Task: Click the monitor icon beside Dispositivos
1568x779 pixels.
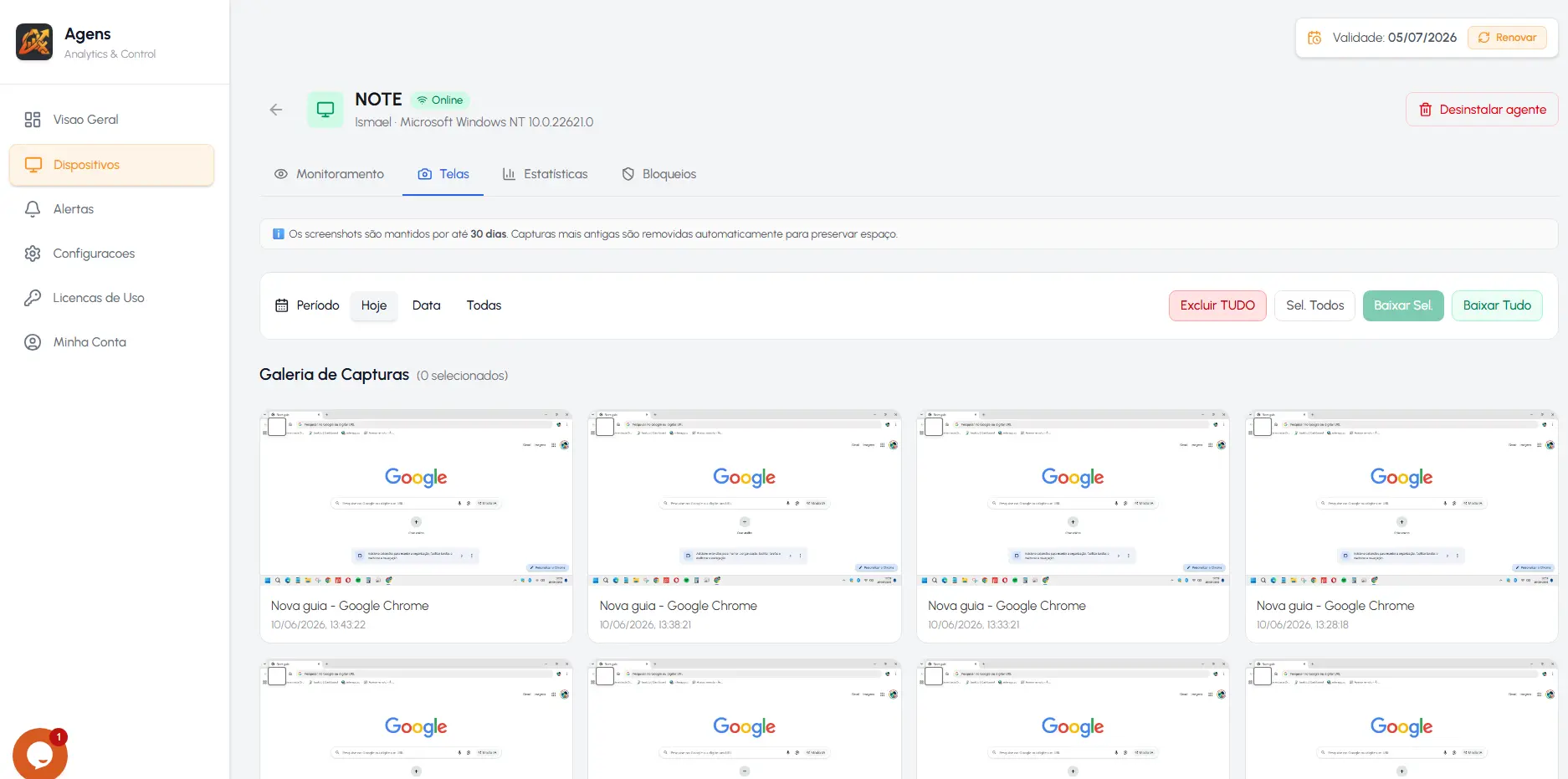Action: (33, 165)
